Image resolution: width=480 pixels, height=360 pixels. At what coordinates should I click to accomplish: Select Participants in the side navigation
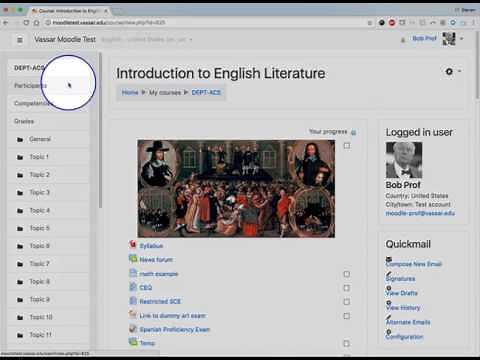tap(49, 86)
